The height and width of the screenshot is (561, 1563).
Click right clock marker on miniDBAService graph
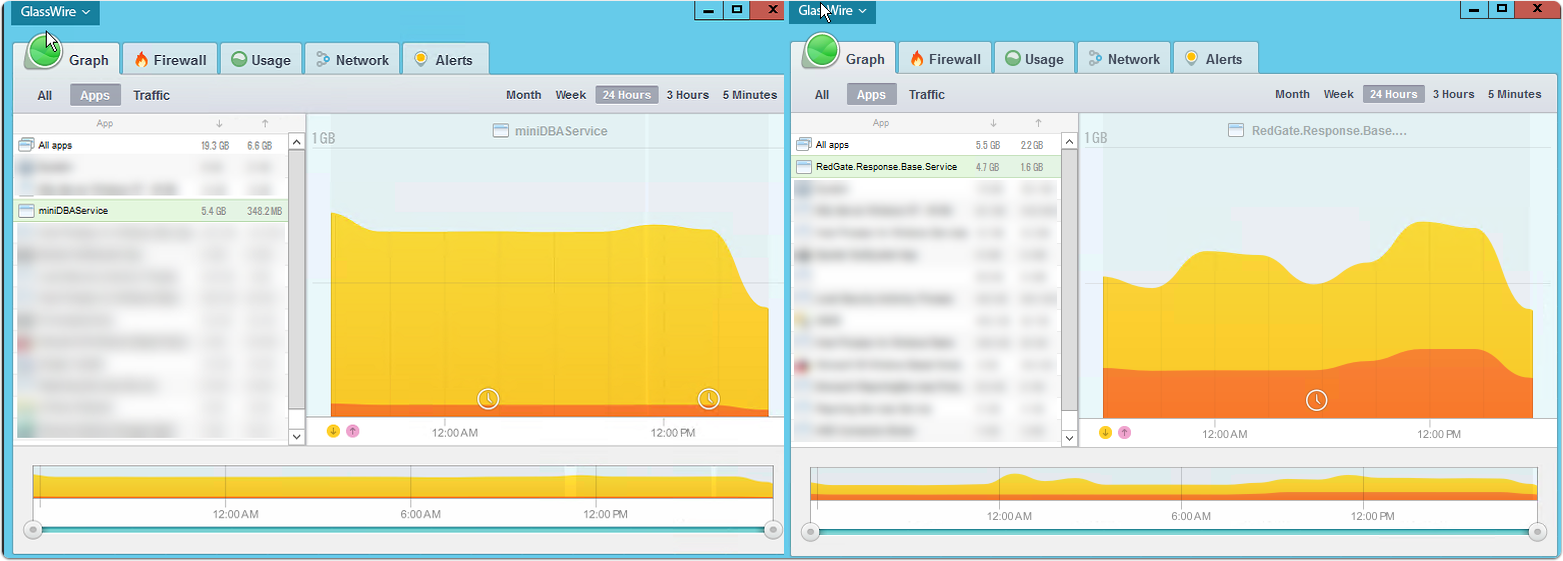point(708,399)
